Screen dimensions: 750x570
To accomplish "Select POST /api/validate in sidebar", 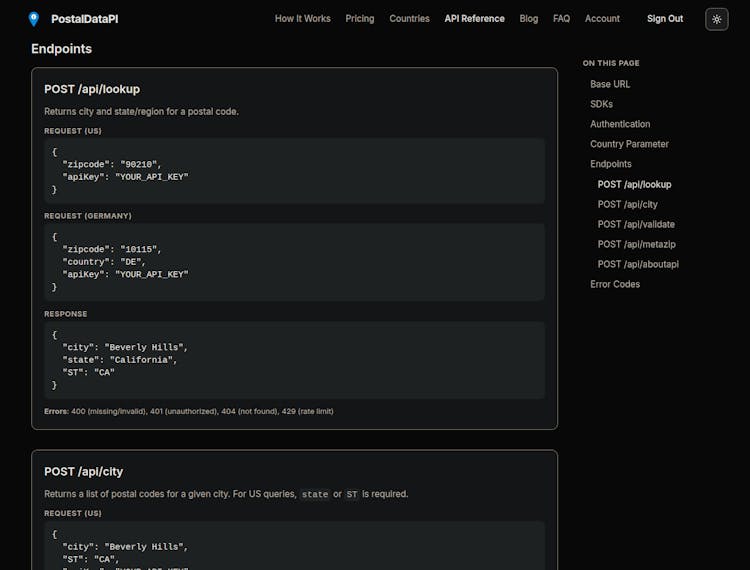I will coord(636,224).
